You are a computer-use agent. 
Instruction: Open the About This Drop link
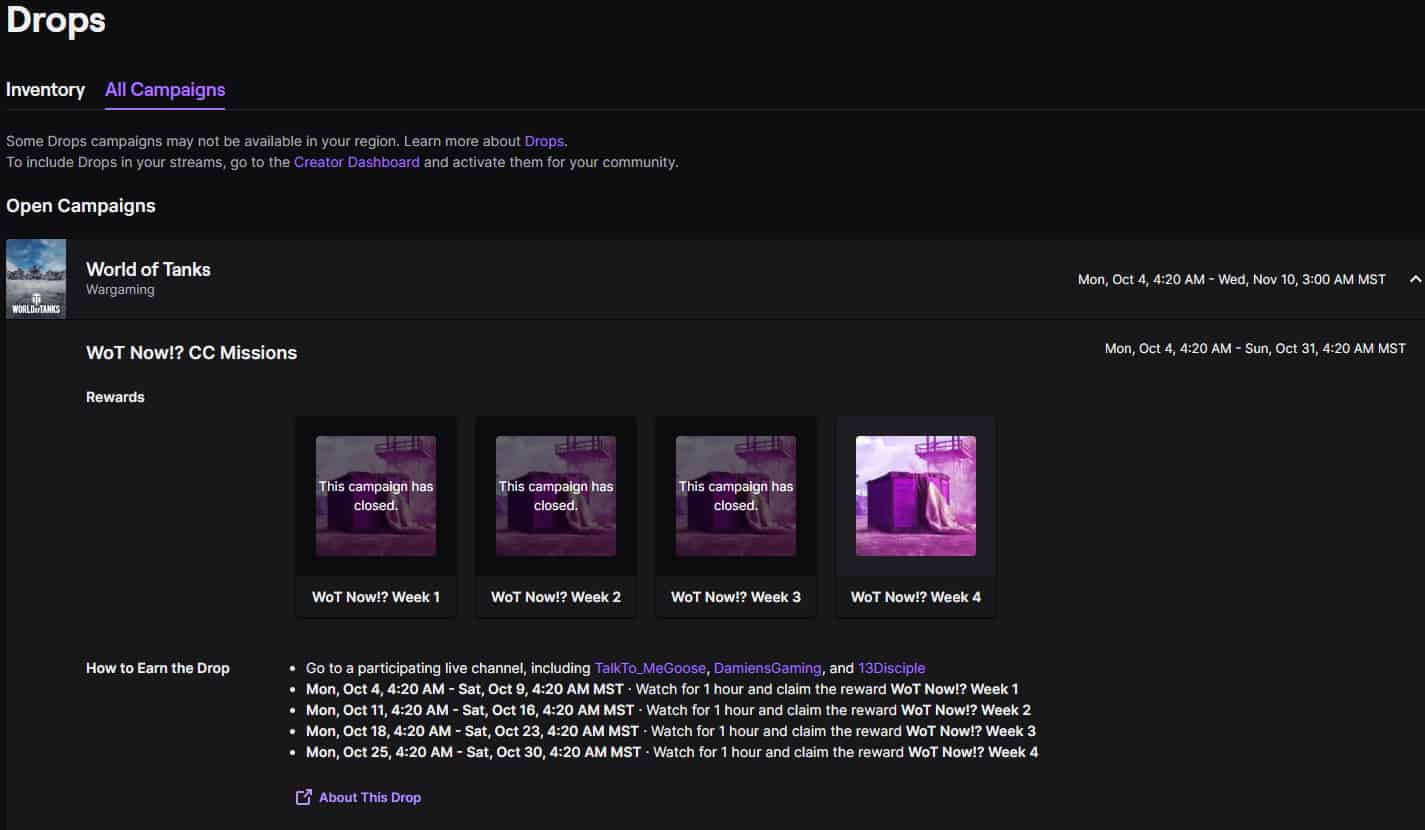[370, 797]
